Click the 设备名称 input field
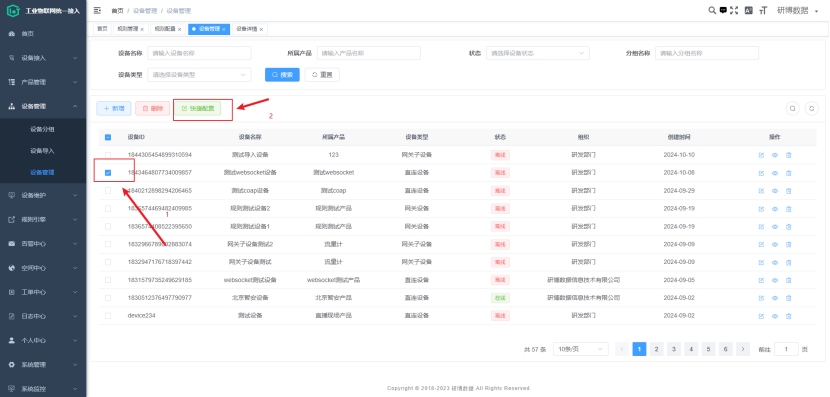830x397 pixels. [x=200, y=53]
